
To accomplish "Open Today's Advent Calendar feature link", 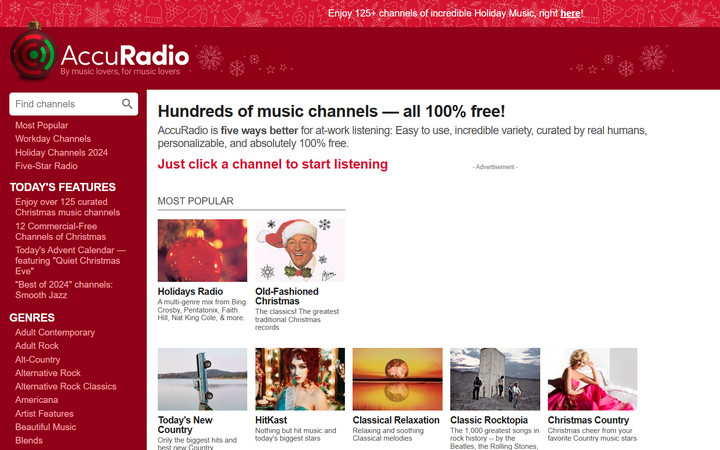I will [70, 260].
